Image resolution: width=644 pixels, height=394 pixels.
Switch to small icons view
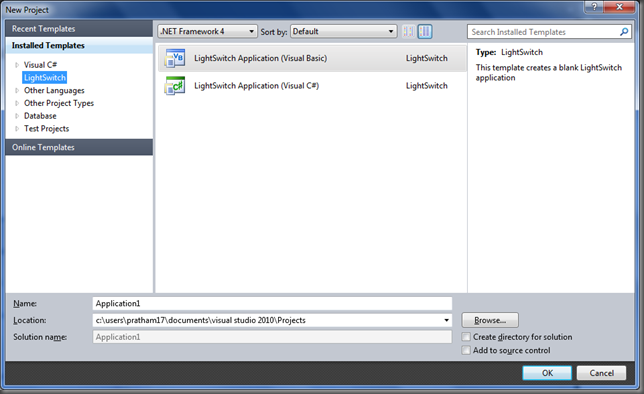click(x=409, y=32)
